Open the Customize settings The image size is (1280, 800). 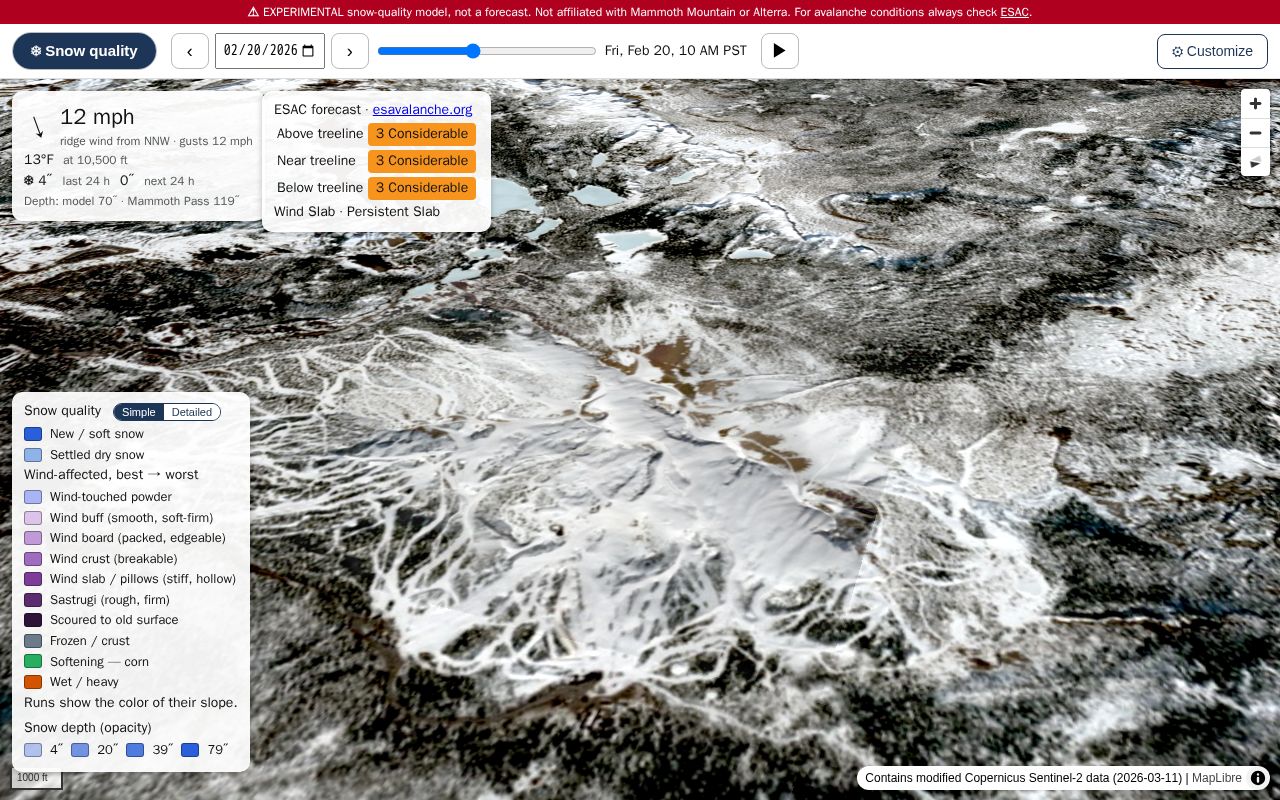click(x=1212, y=51)
